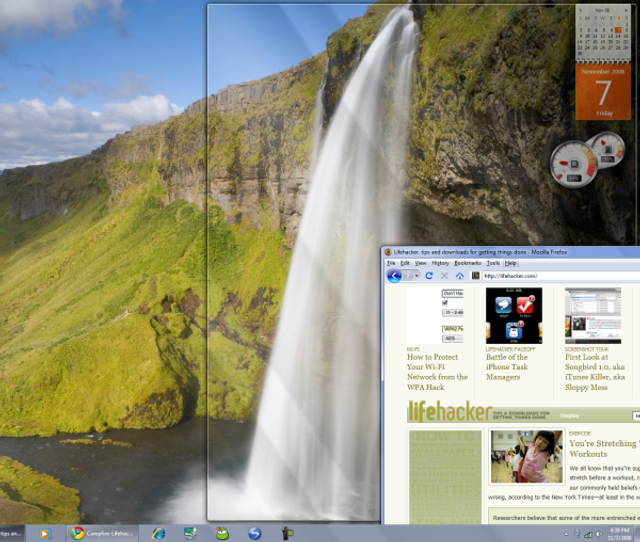Open the taskbar clock showing 4:39 PM
Image resolution: width=640 pixels, height=542 pixels.
pyautogui.click(x=619, y=534)
